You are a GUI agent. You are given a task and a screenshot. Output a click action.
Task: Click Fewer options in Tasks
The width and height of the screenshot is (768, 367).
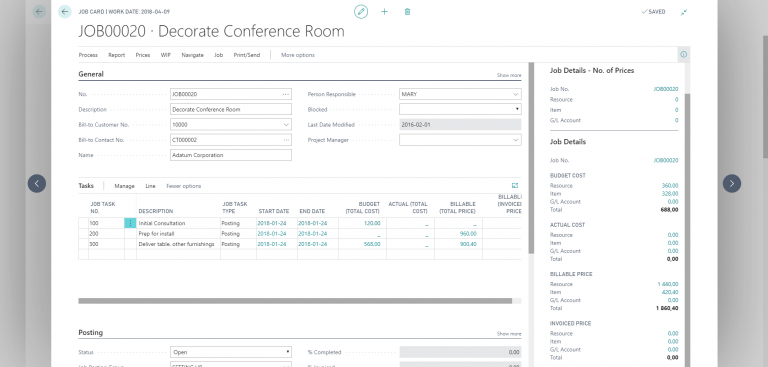click(184, 186)
